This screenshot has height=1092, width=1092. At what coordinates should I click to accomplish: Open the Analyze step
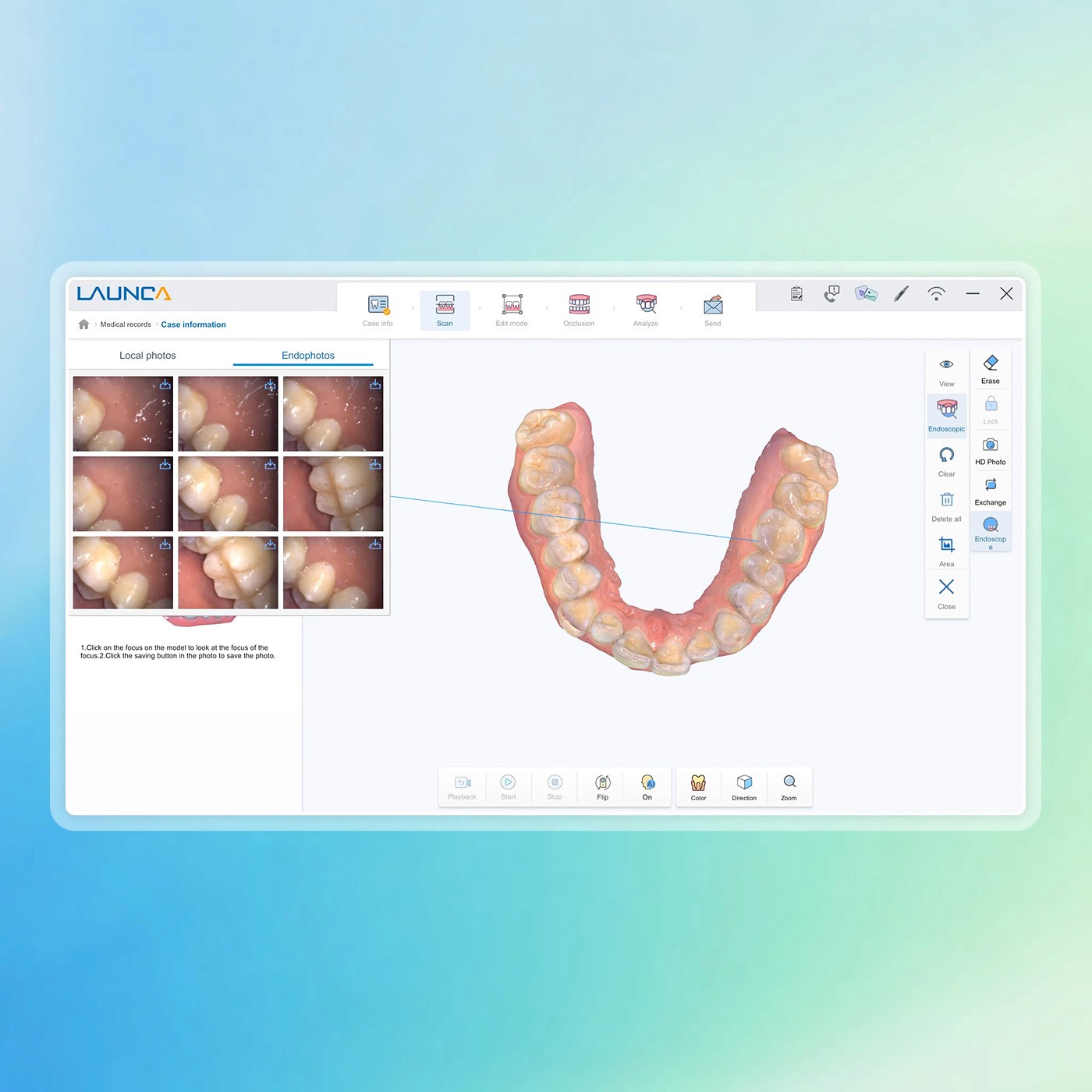(646, 310)
